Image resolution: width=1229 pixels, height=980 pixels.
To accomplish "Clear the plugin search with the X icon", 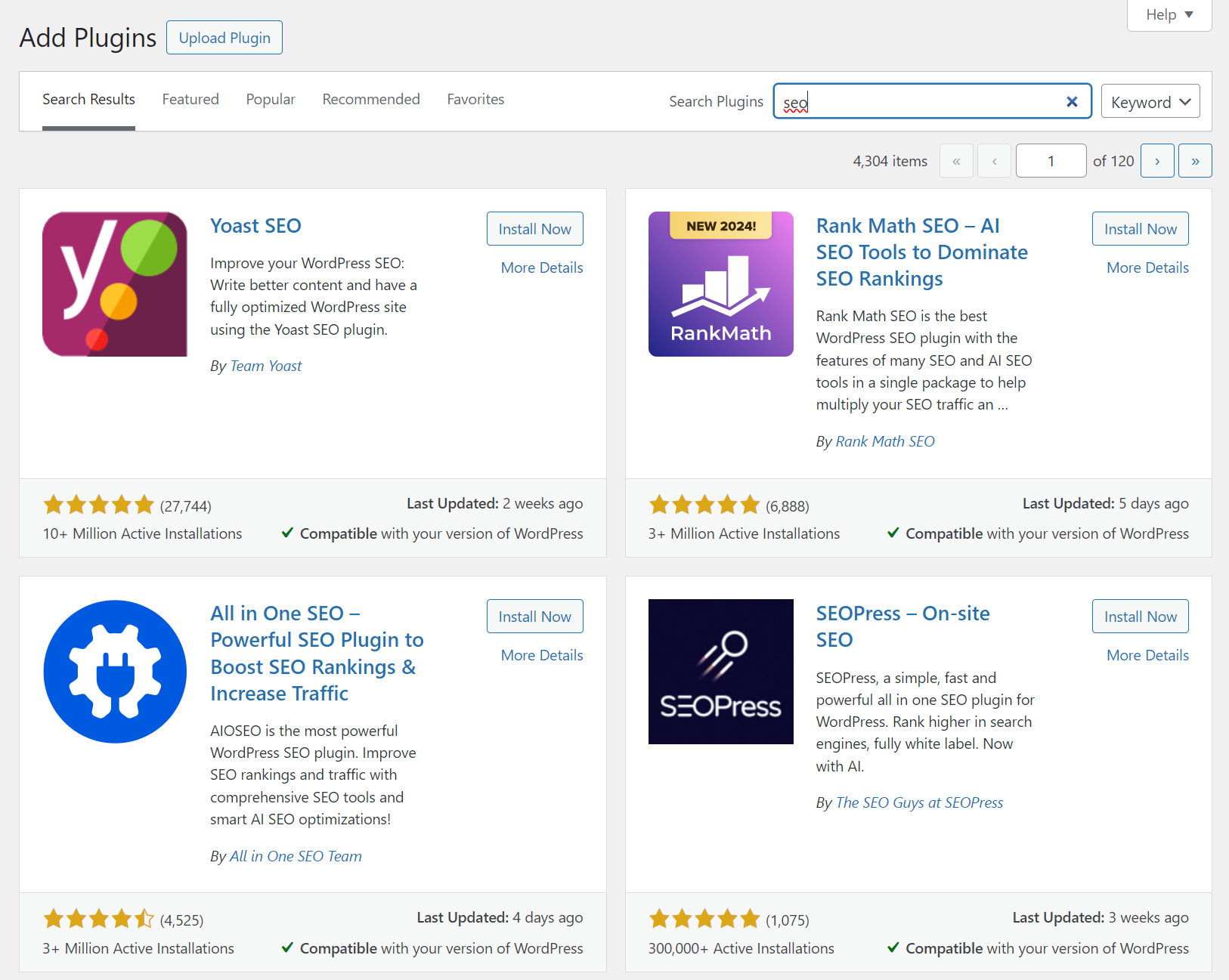I will 1072,101.
